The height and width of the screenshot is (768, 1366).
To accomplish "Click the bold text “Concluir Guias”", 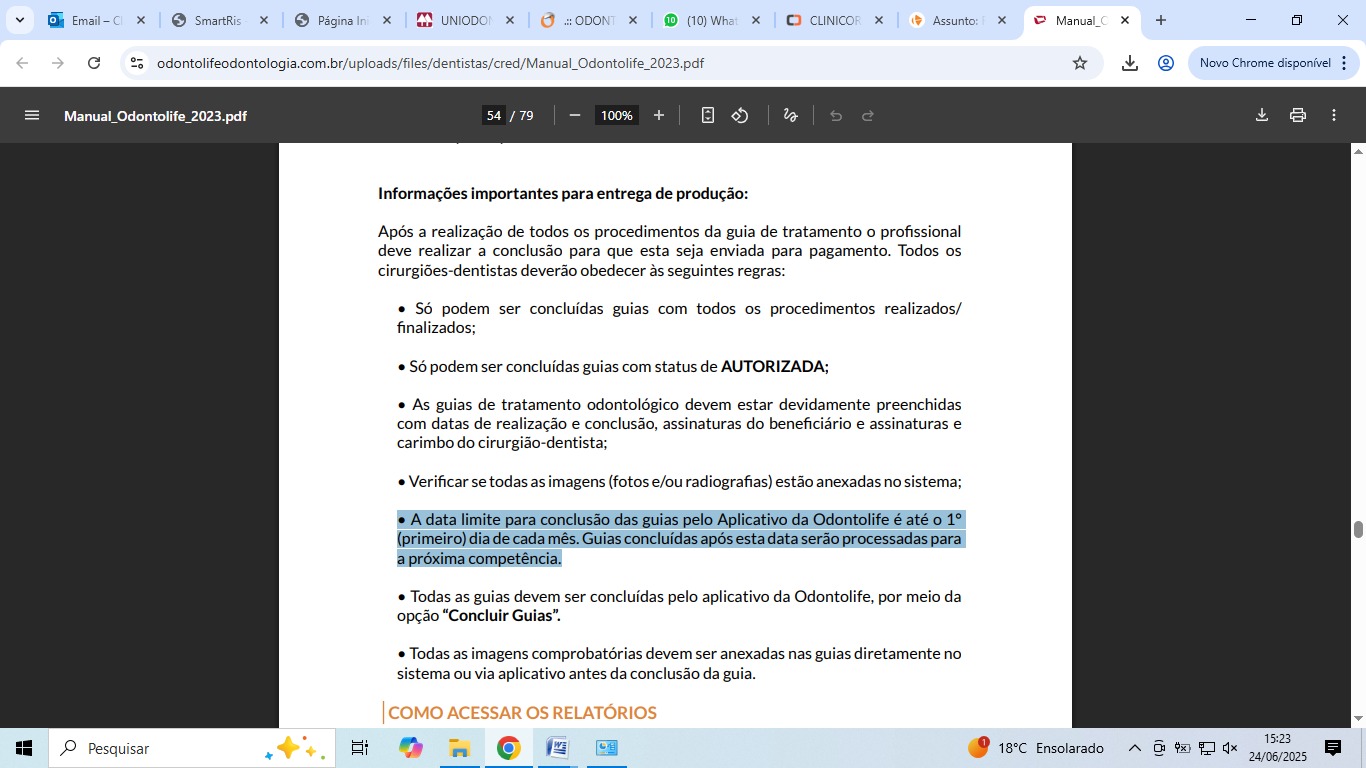I will coord(501,615).
